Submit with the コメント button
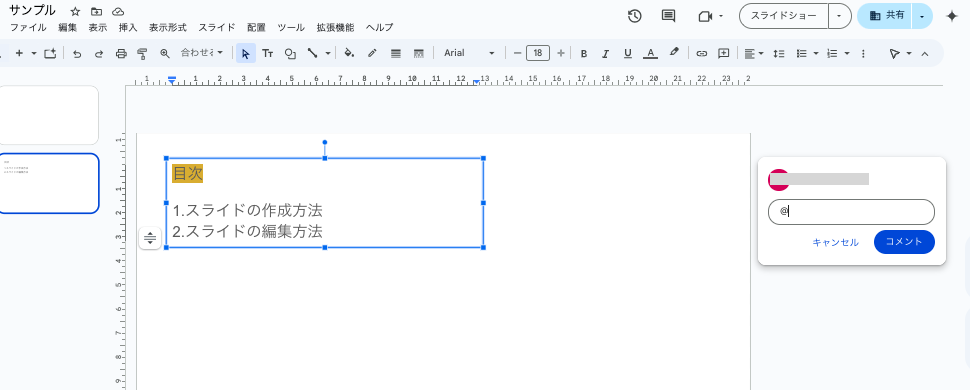The width and height of the screenshot is (970, 390). [x=904, y=242]
